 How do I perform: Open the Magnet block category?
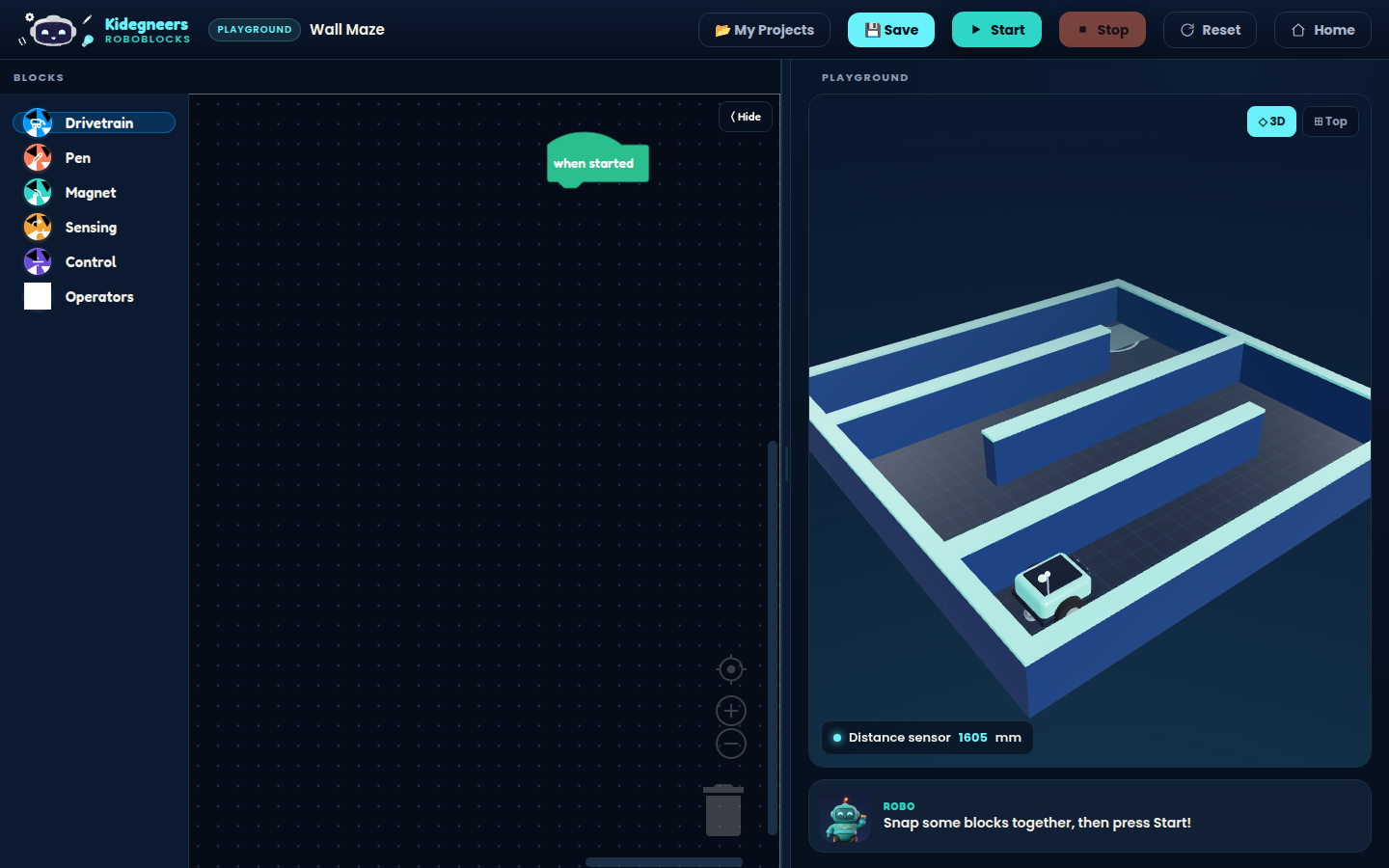[x=95, y=192]
